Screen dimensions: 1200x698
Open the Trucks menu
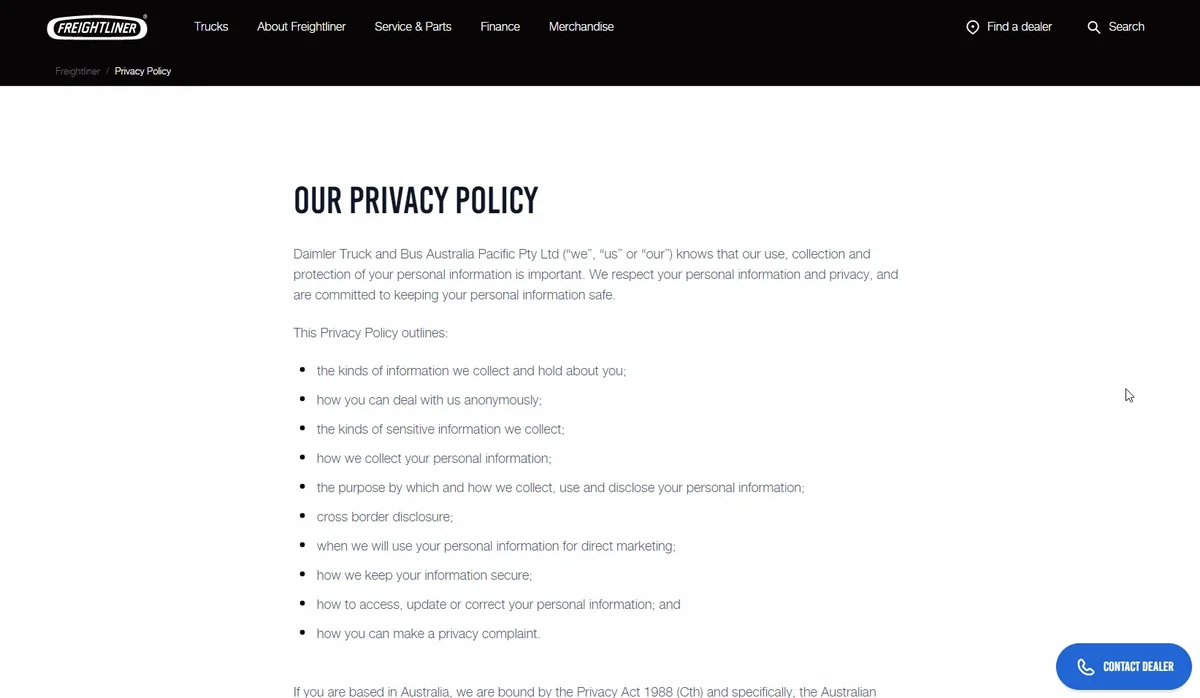point(211,27)
